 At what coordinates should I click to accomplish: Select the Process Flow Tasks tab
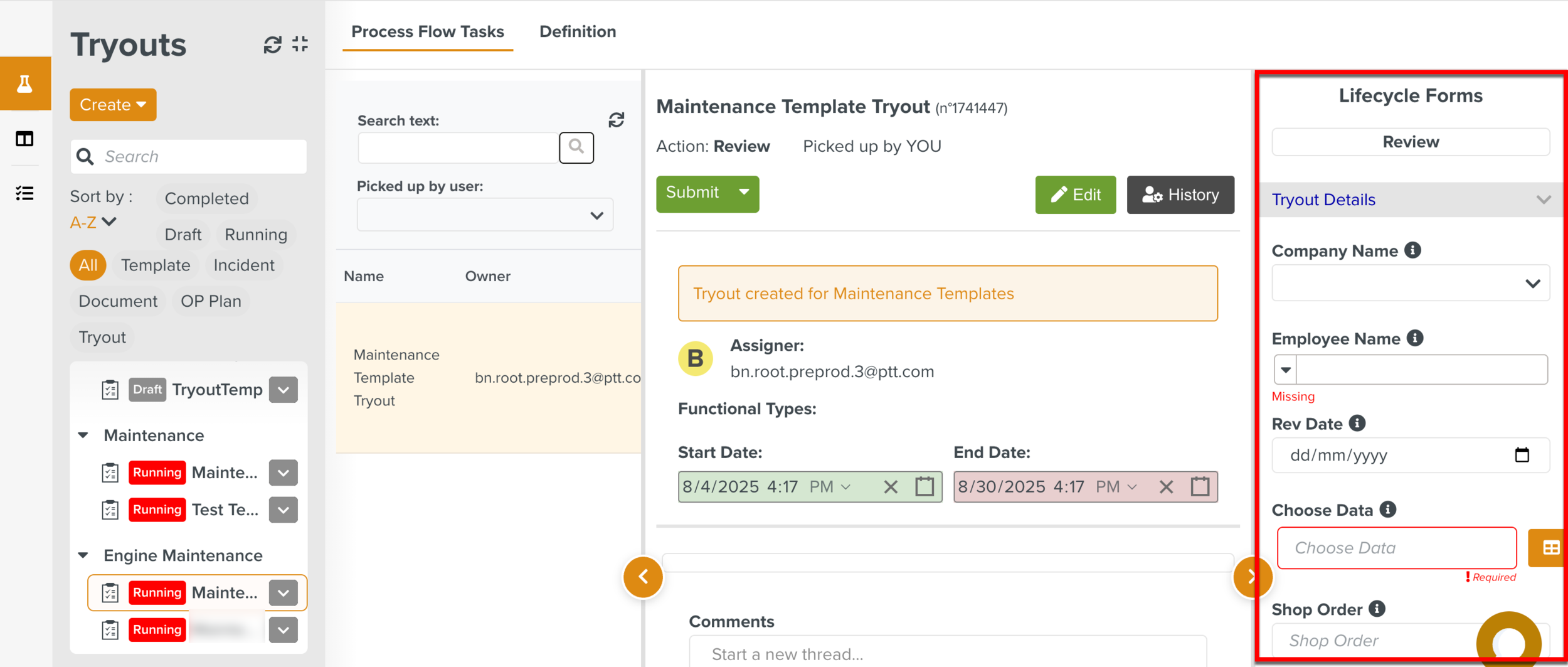pyautogui.click(x=427, y=32)
